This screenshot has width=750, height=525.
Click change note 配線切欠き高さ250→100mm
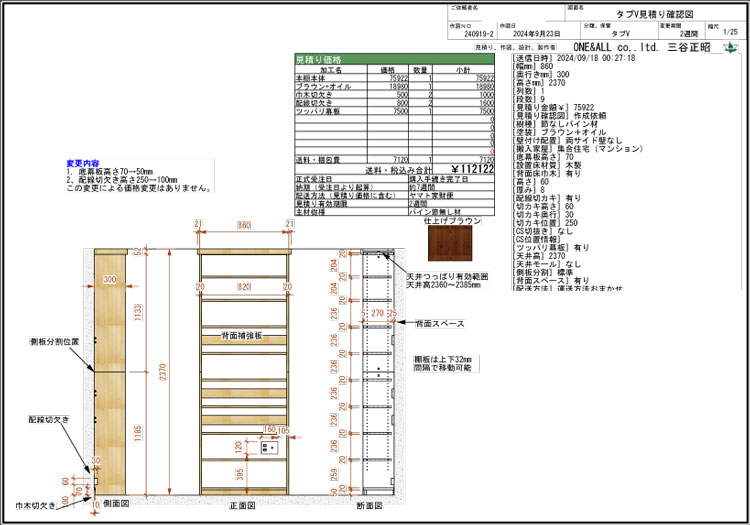[x=122, y=179]
